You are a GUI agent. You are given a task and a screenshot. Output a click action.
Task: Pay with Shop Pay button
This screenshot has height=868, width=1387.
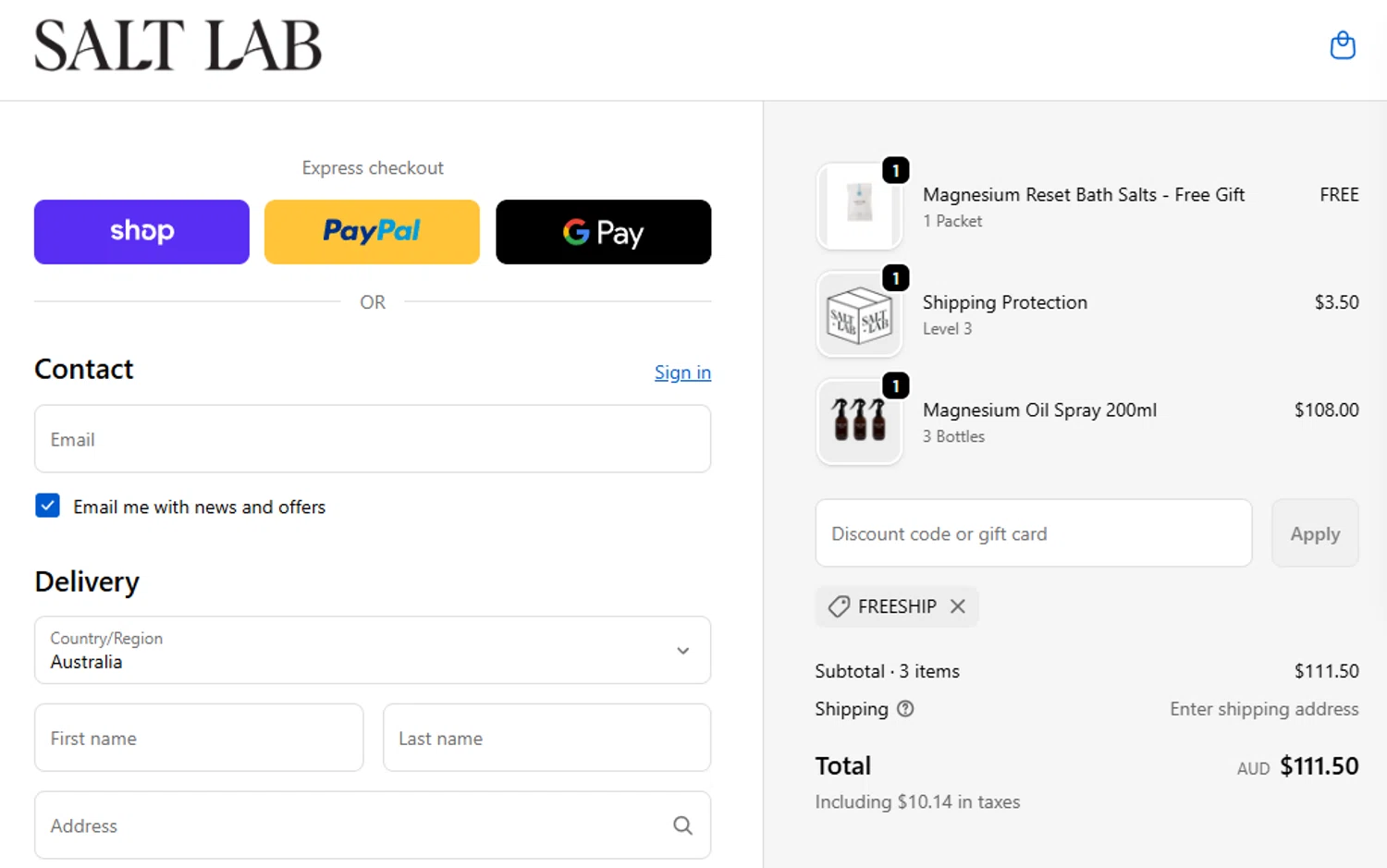pyautogui.click(x=141, y=232)
